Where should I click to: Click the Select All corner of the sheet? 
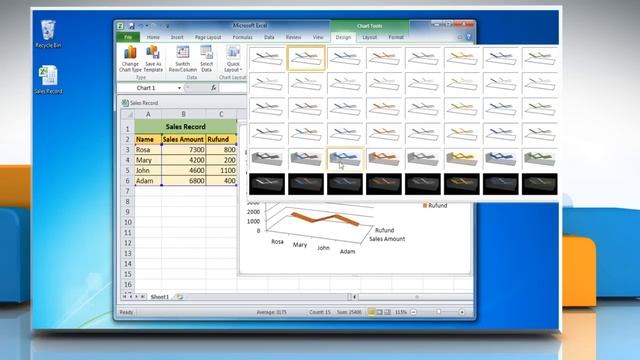[x=128, y=114]
